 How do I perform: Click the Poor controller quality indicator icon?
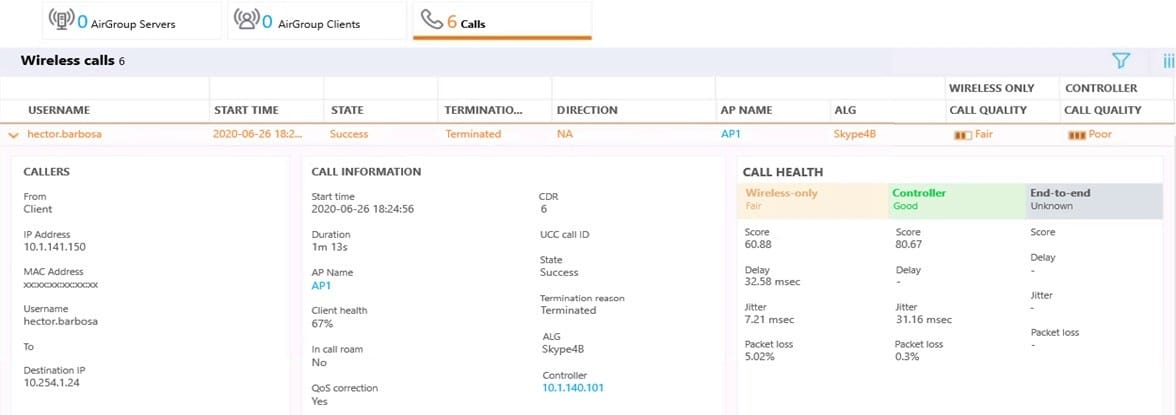[1077, 134]
